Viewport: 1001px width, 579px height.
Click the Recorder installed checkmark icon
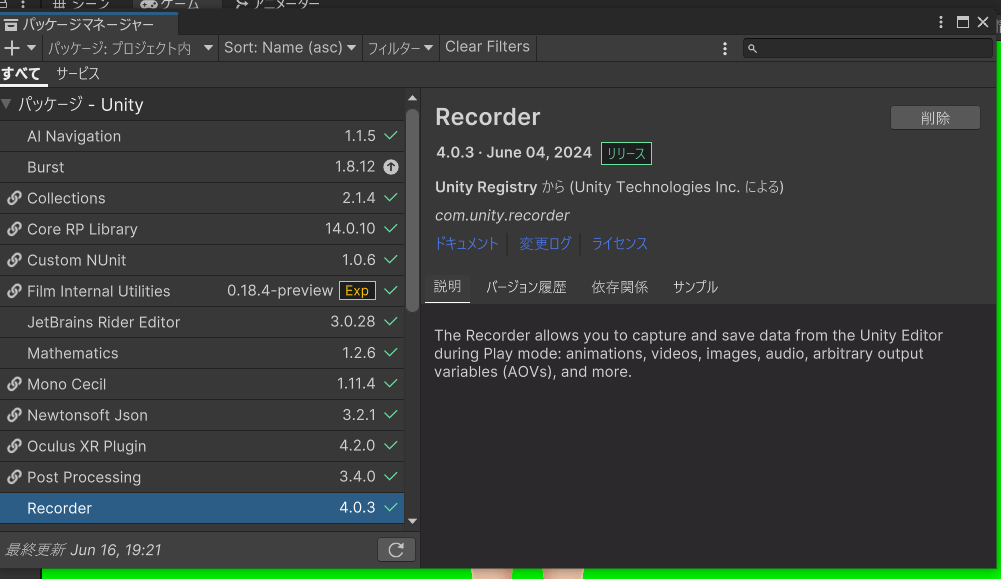point(391,508)
